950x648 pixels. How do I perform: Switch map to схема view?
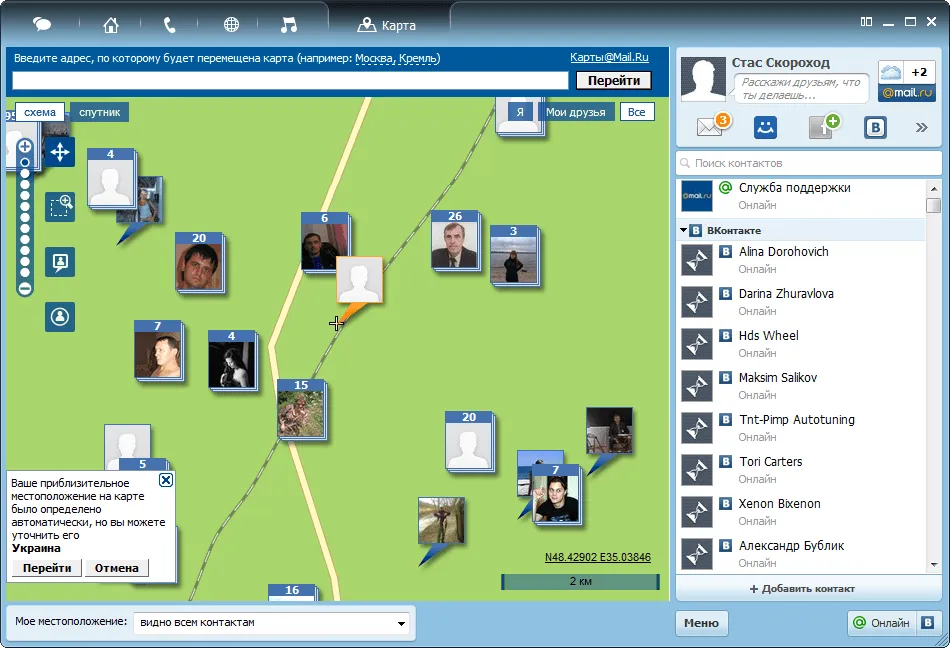[x=40, y=112]
